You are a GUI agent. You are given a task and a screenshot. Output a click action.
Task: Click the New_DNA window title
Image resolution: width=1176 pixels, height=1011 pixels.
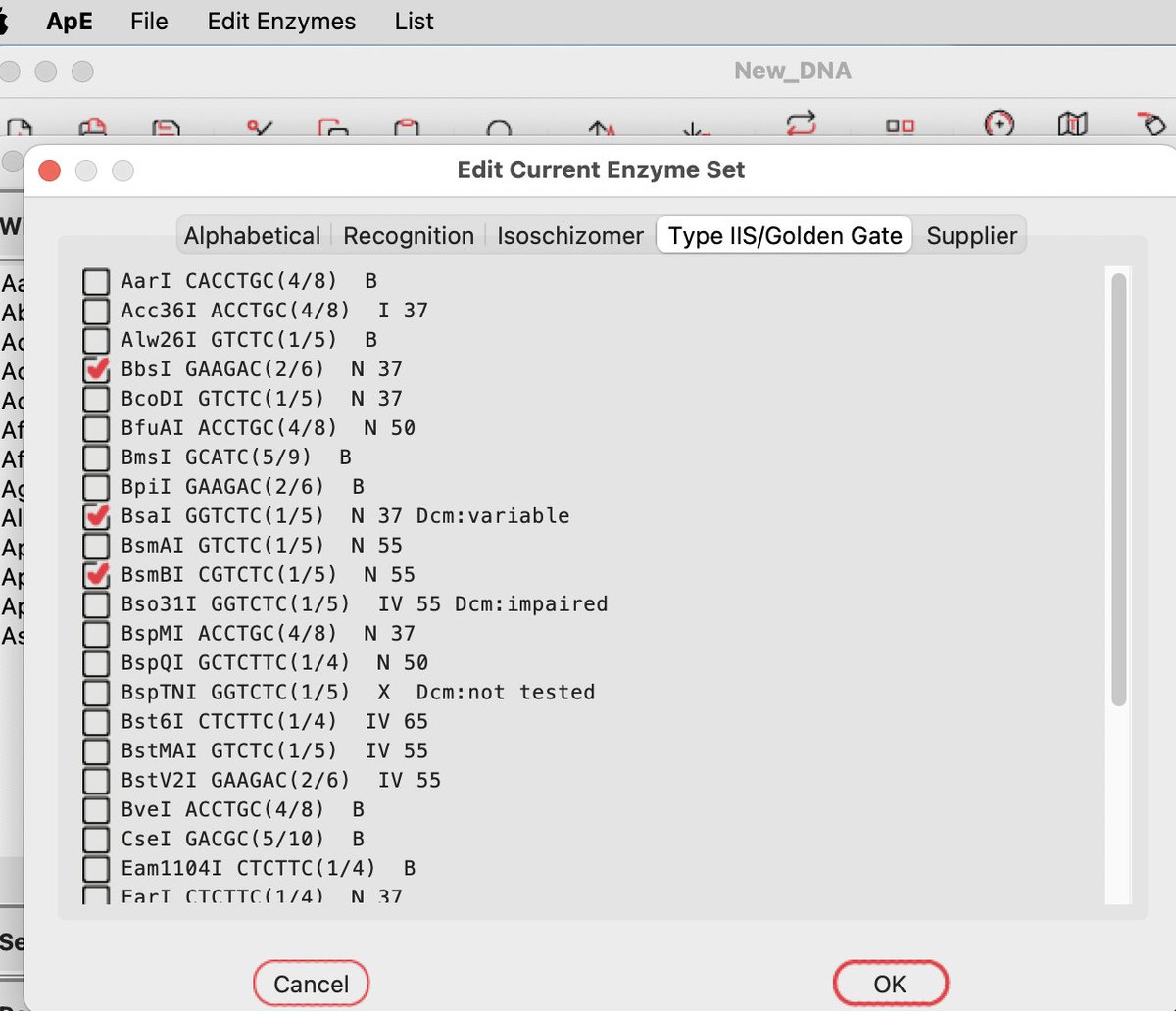[792, 71]
